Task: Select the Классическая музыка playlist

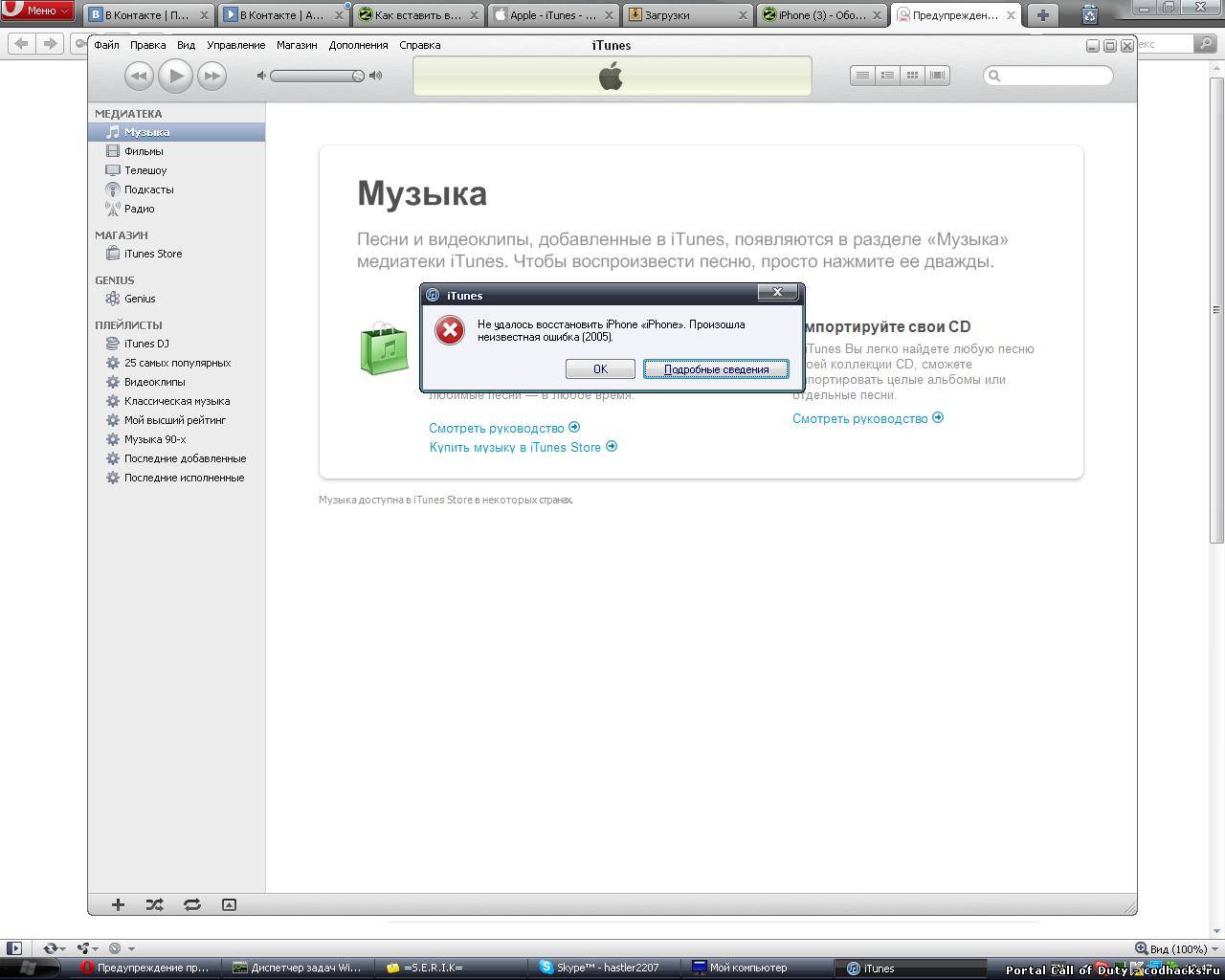Action: [x=177, y=401]
